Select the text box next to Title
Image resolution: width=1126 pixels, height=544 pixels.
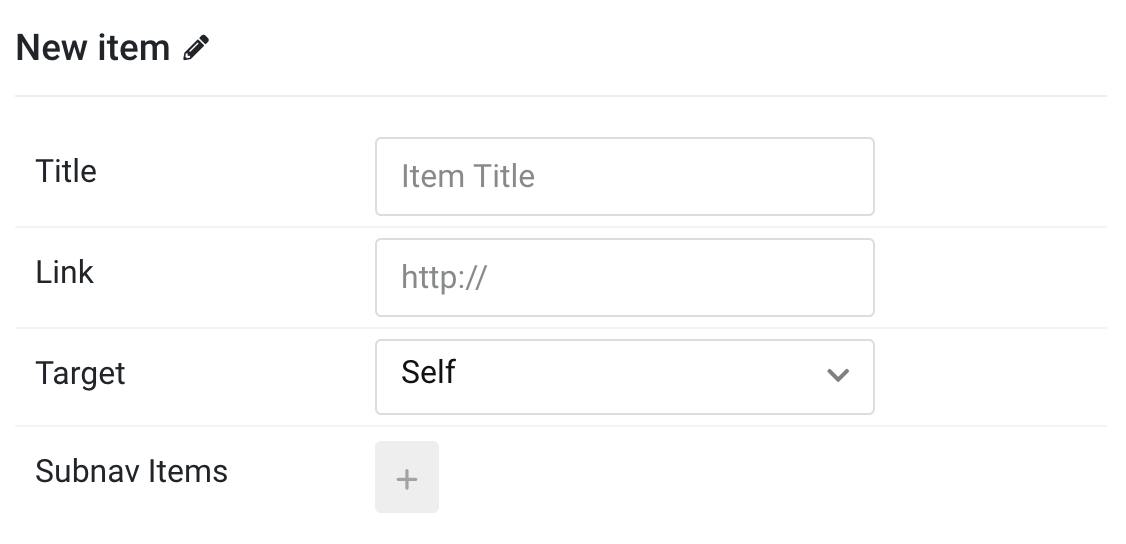click(624, 177)
